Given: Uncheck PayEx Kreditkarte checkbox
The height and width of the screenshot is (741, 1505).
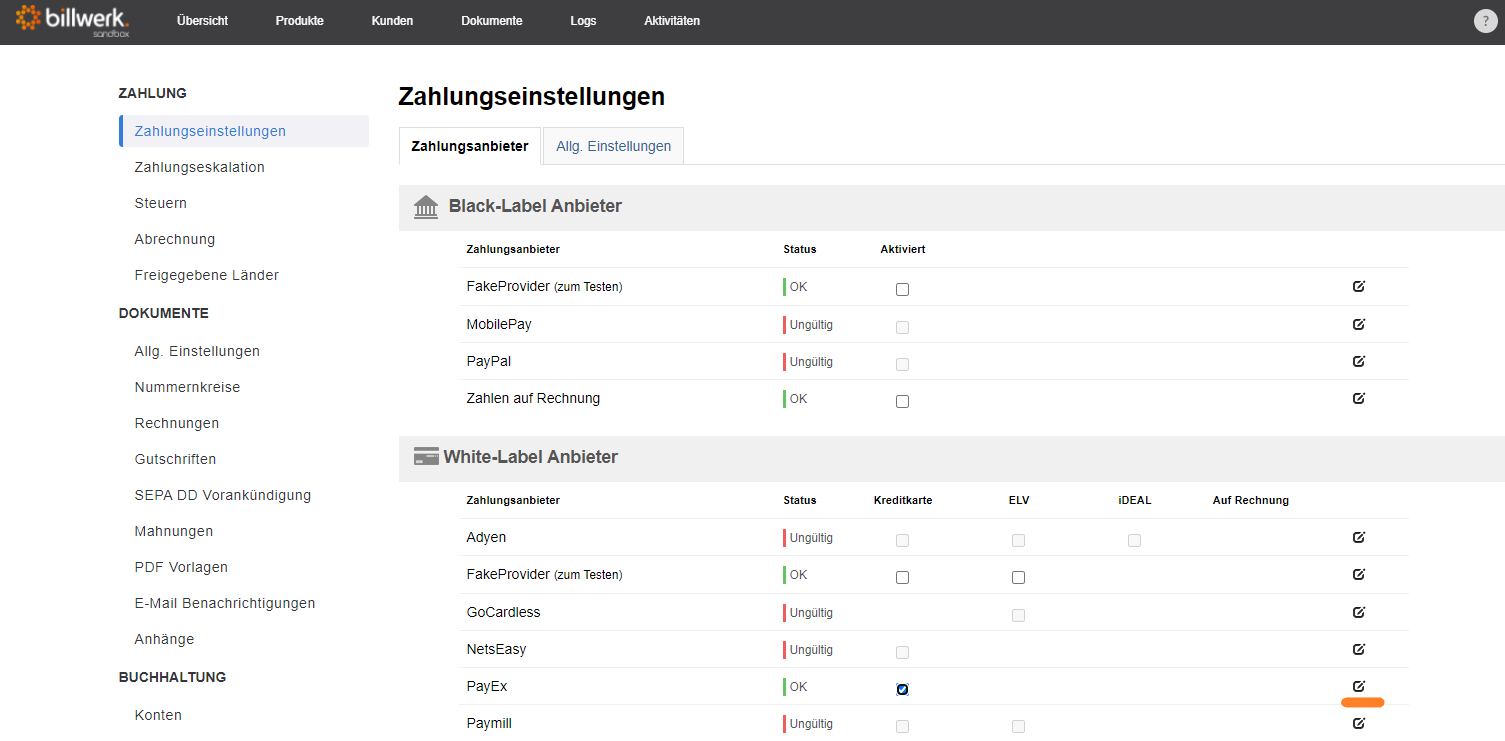Looking at the screenshot, I should [902, 690].
